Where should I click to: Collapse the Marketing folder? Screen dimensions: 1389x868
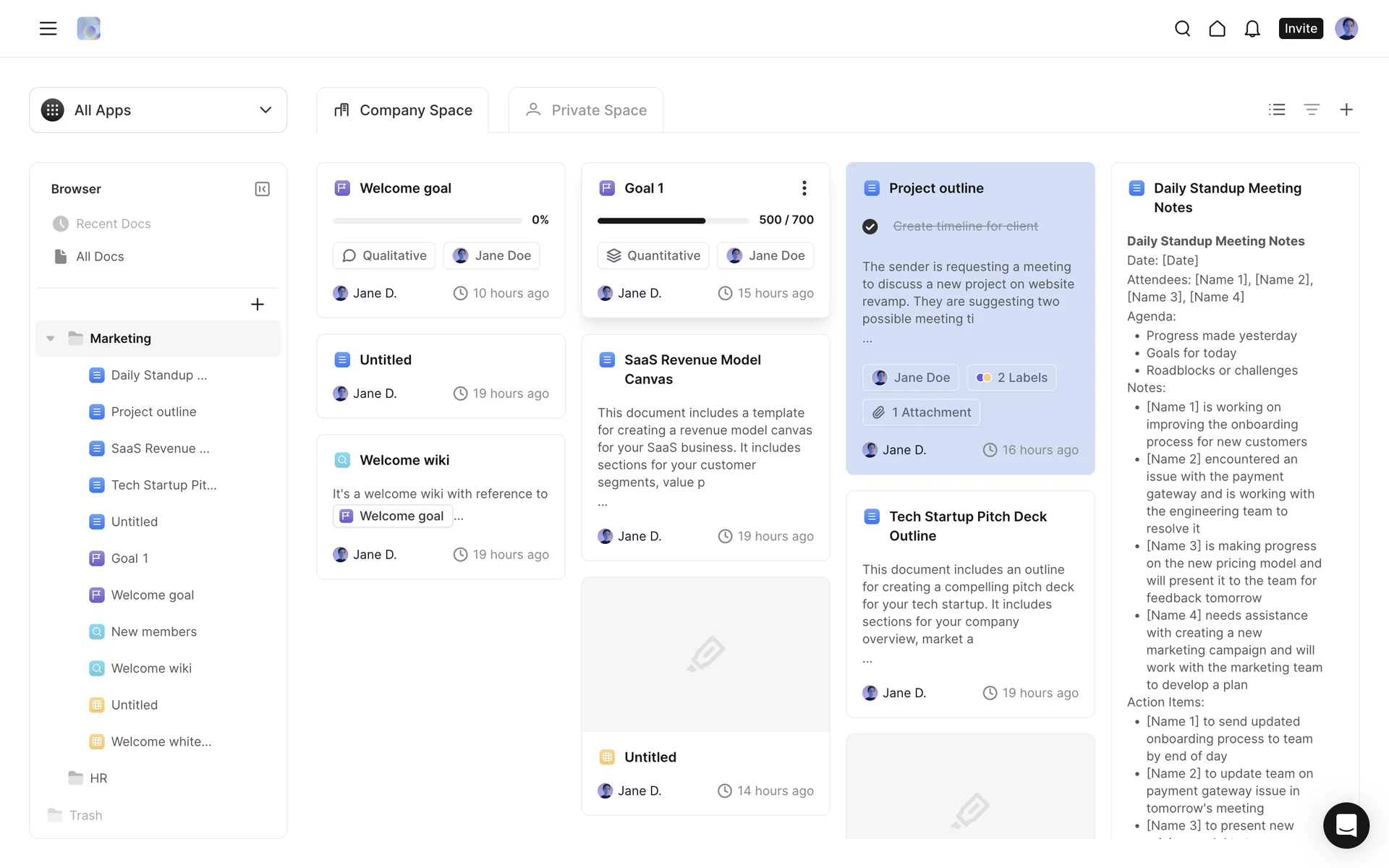51,339
